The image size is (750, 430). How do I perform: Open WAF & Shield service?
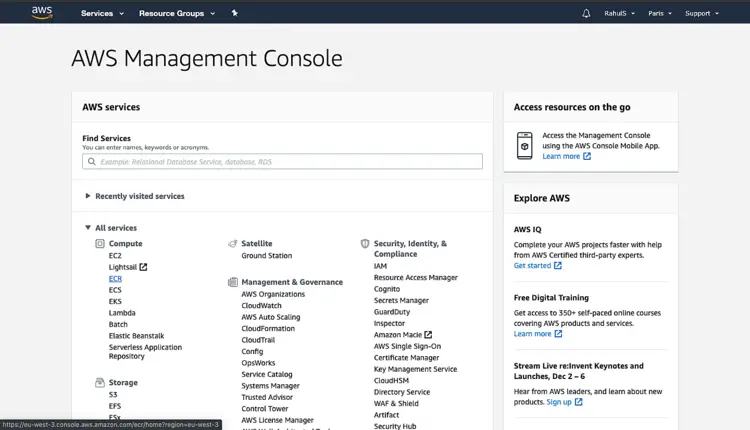click(x=396, y=404)
